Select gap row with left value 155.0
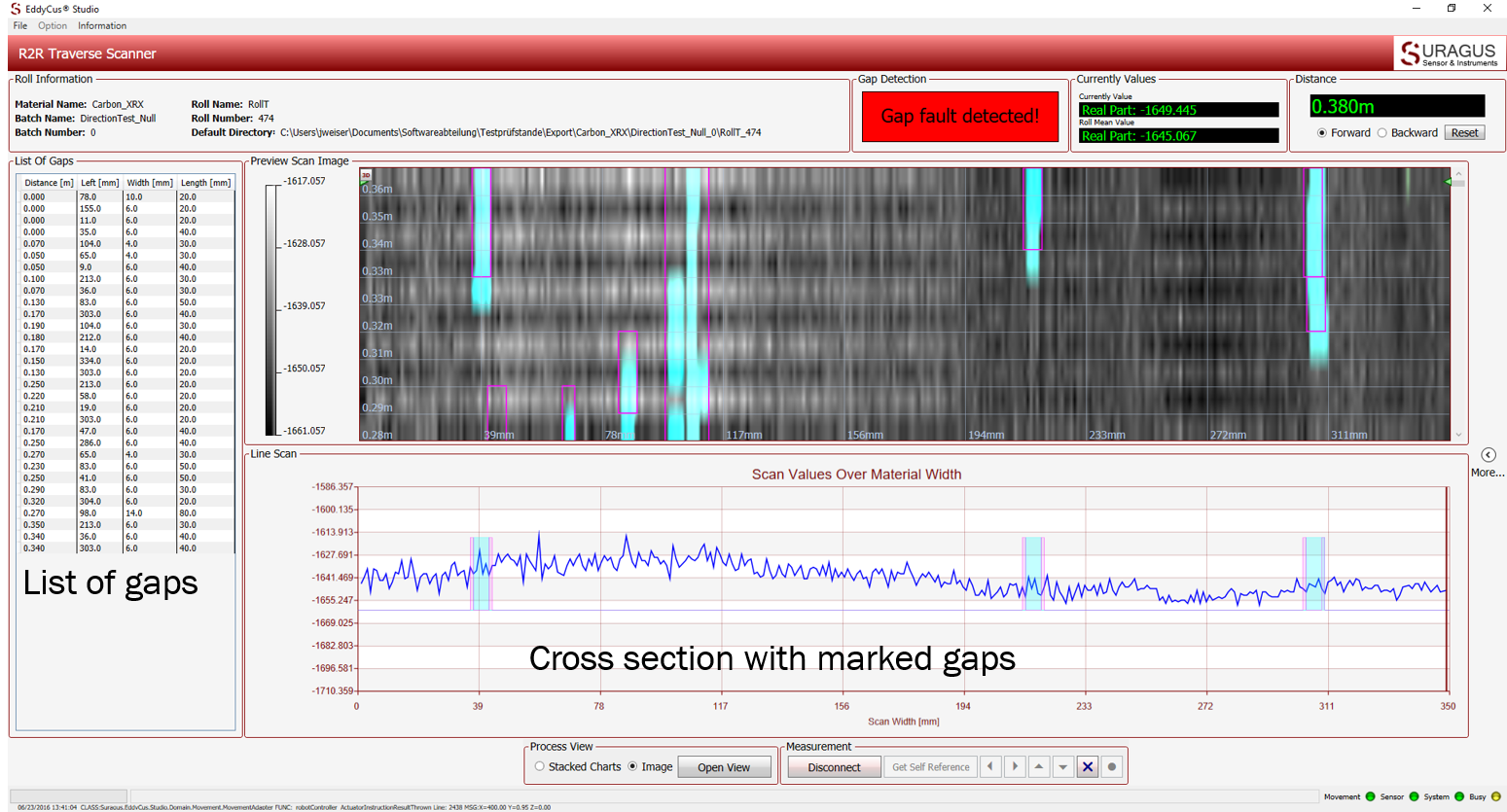 (x=126, y=208)
